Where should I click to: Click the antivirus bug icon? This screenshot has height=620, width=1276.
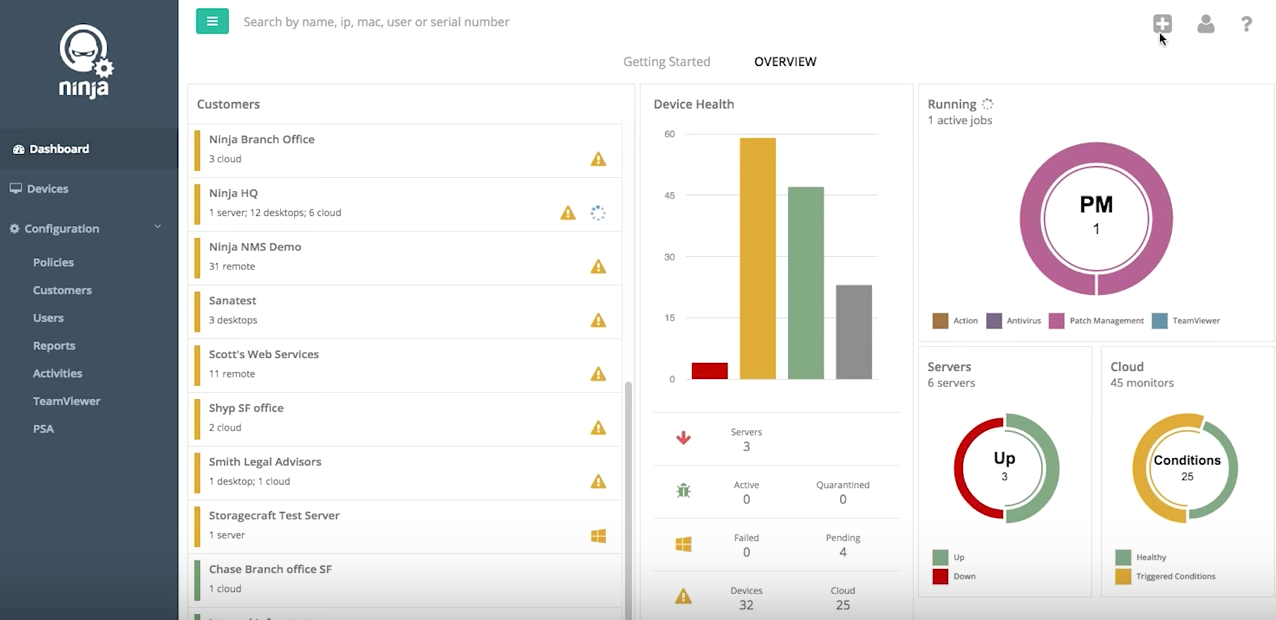[684, 491]
